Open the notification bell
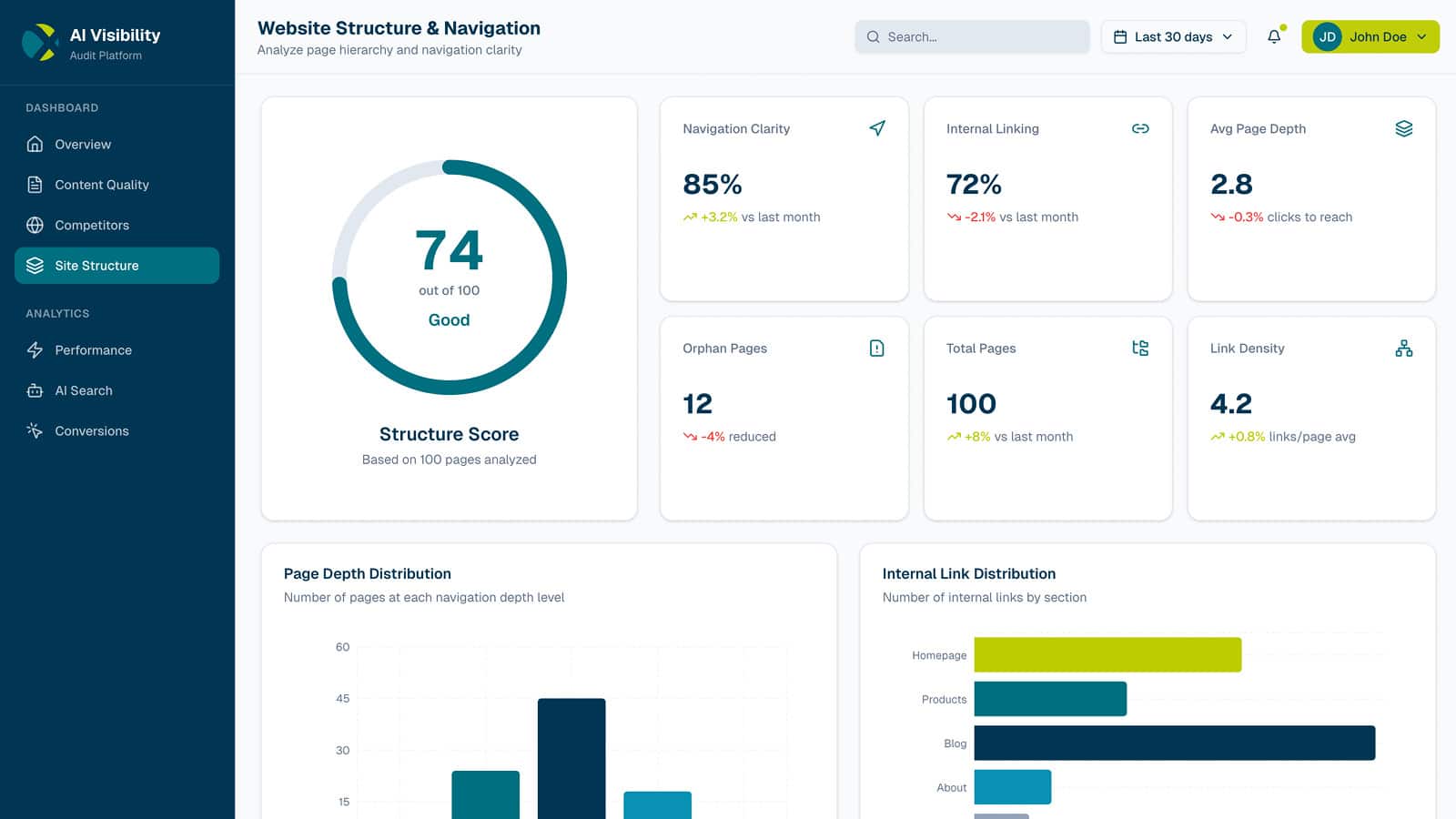This screenshot has width=1456, height=819. pyautogui.click(x=1272, y=37)
